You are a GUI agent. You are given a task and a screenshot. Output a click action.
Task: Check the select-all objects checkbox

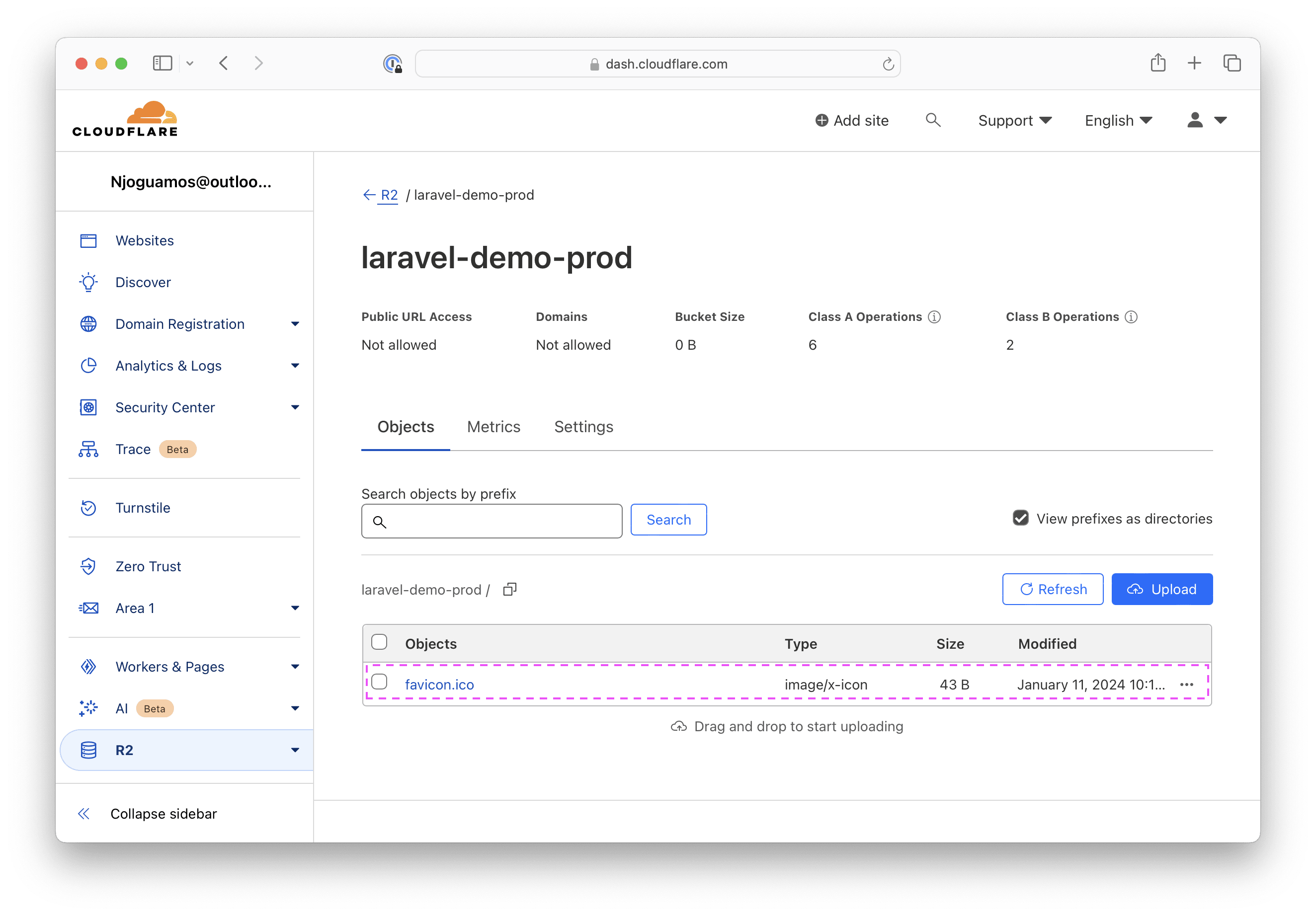[x=379, y=642]
